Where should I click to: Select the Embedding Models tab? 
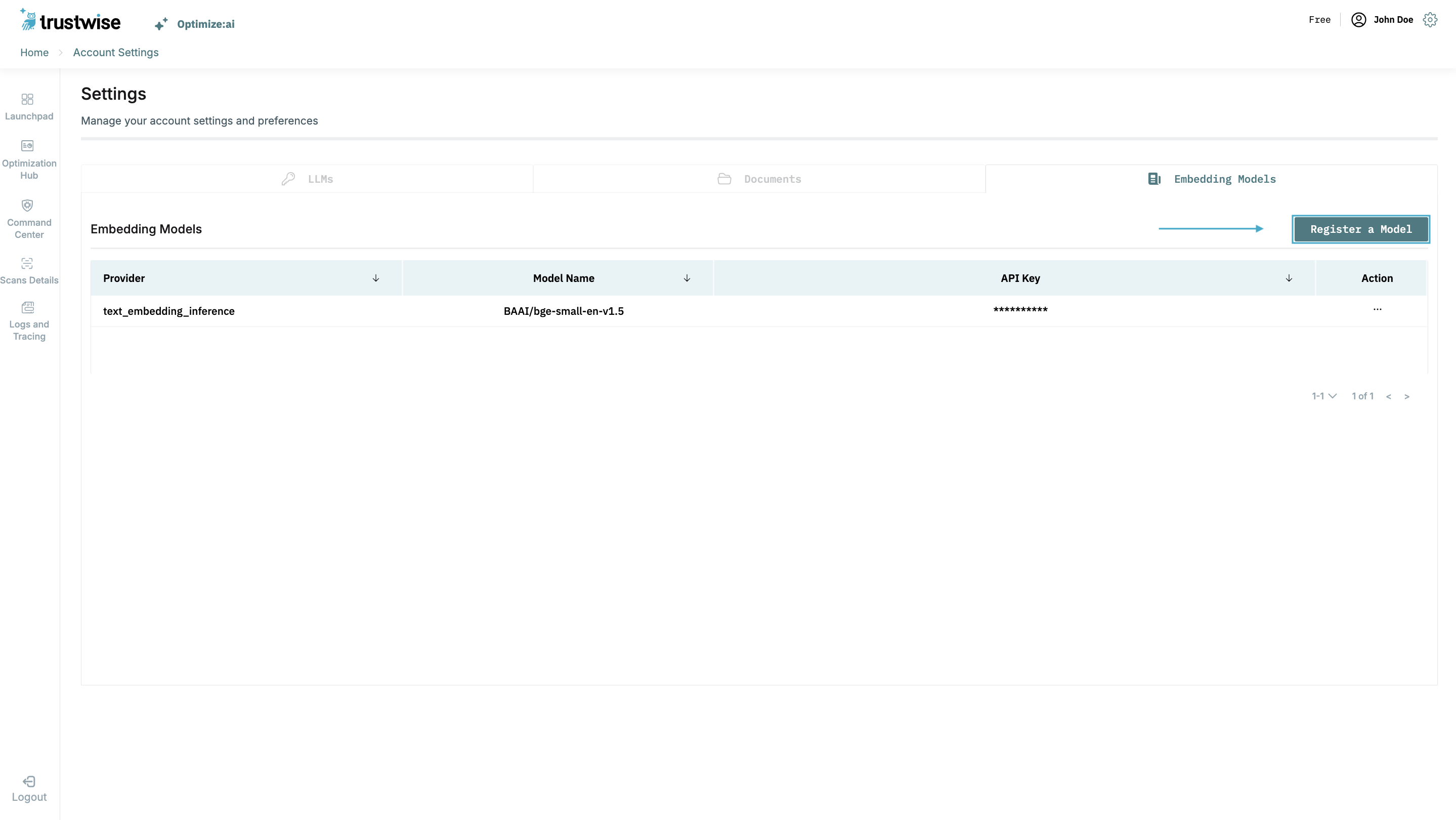pos(1211,179)
